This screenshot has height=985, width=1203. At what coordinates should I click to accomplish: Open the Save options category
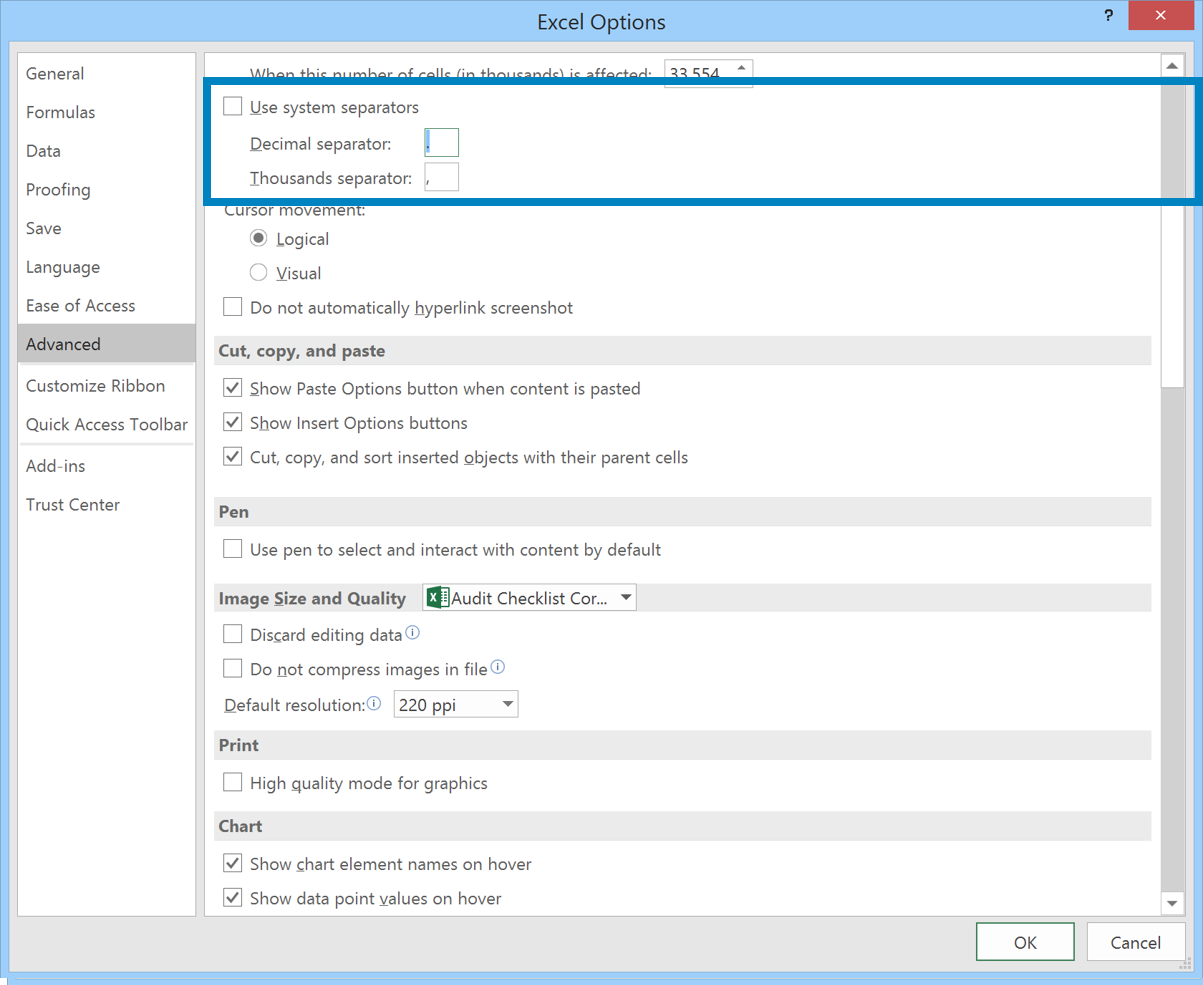[106, 228]
